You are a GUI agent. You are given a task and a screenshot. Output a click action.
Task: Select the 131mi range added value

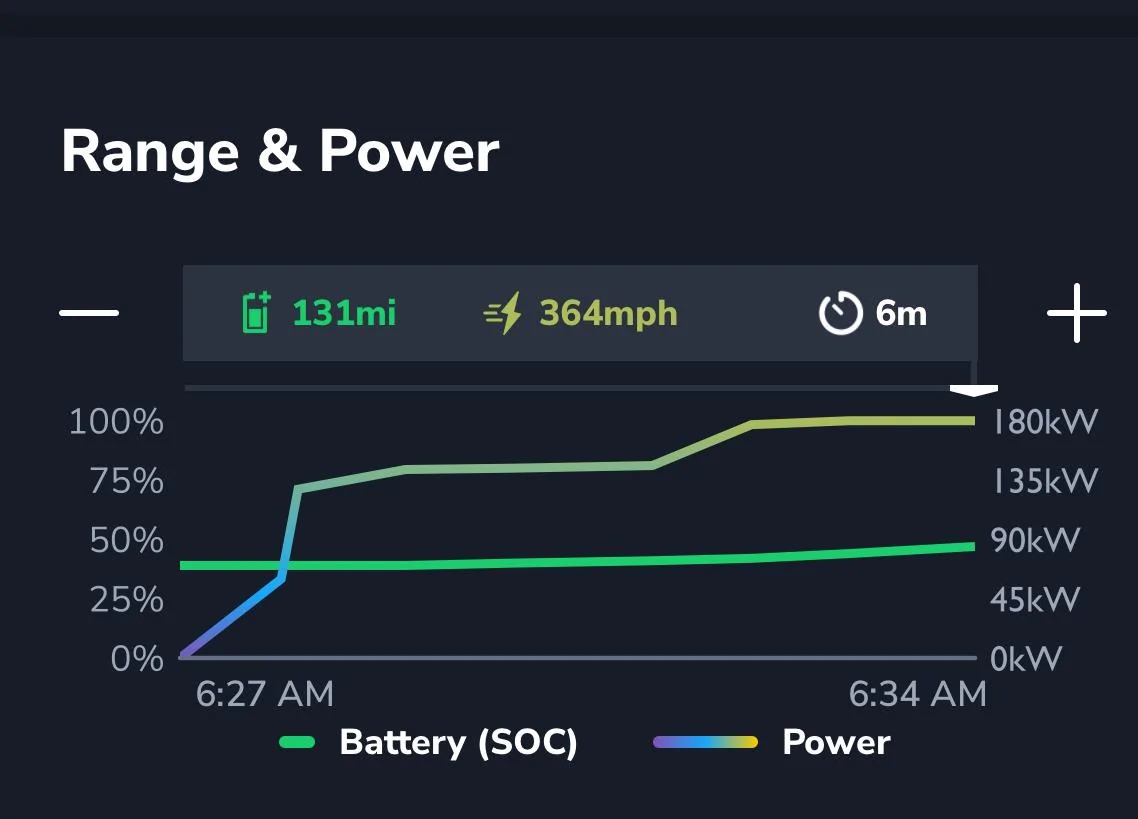344,313
